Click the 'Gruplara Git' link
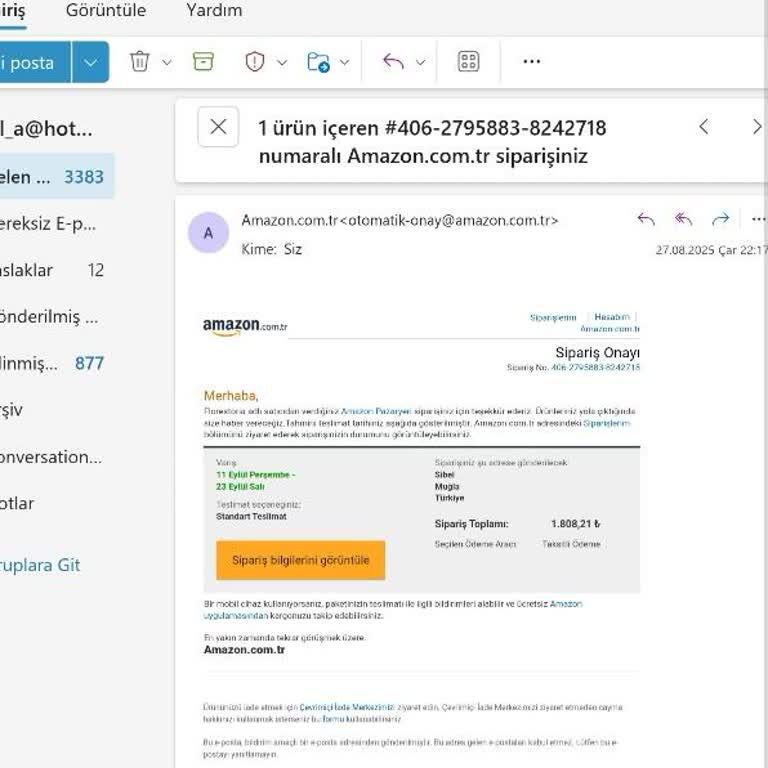768x768 pixels. pyautogui.click(x=40, y=565)
